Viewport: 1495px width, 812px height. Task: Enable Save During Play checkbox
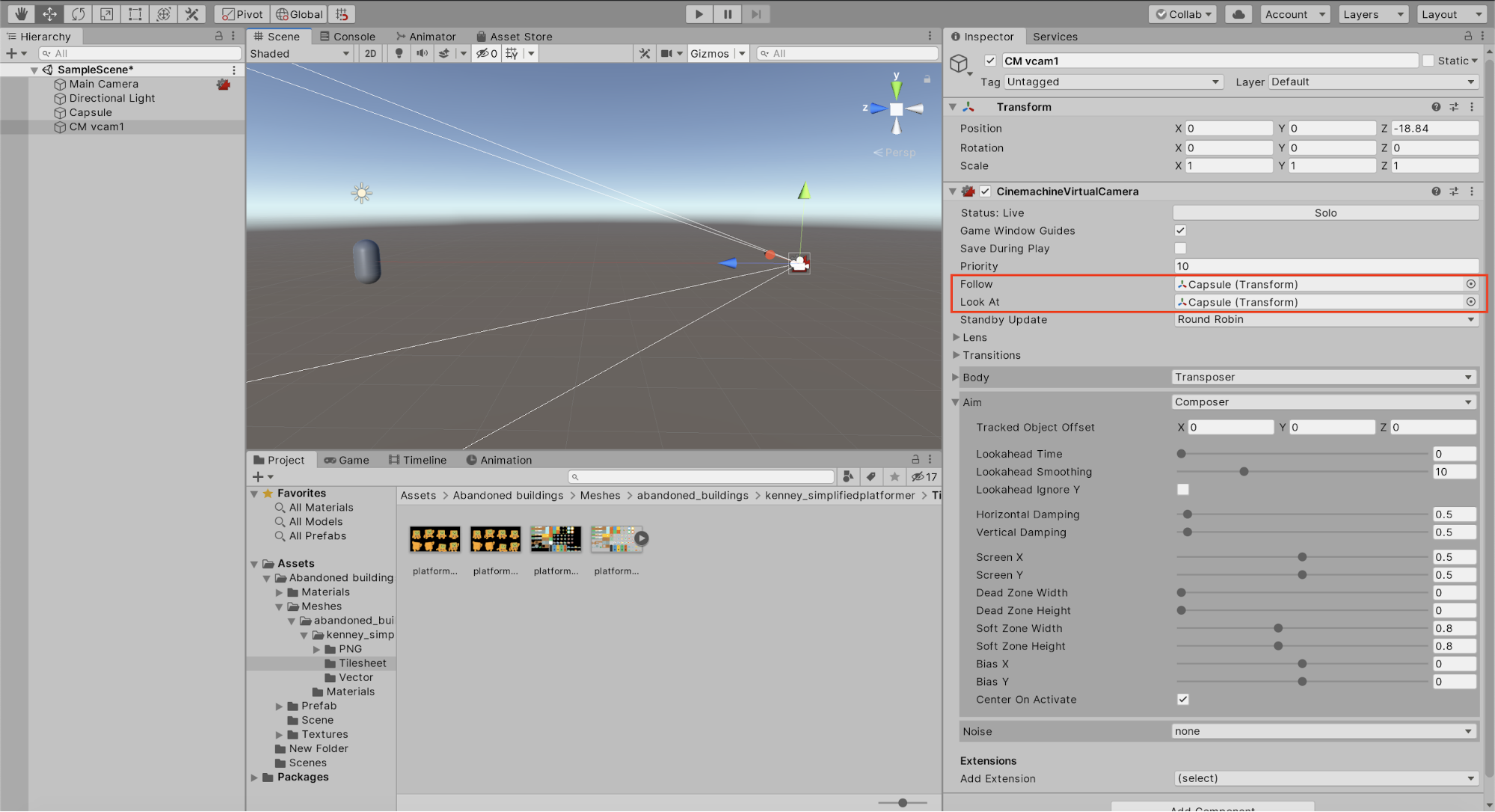1180,248
